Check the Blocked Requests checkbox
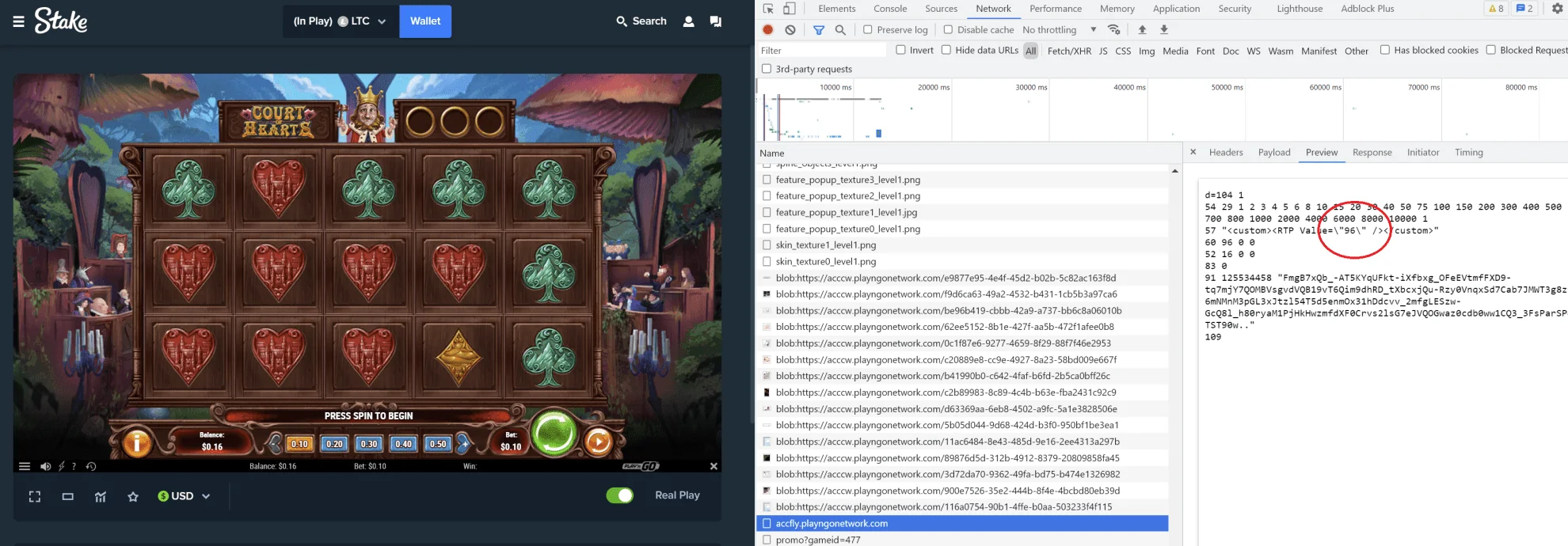 pos(1491,50)
